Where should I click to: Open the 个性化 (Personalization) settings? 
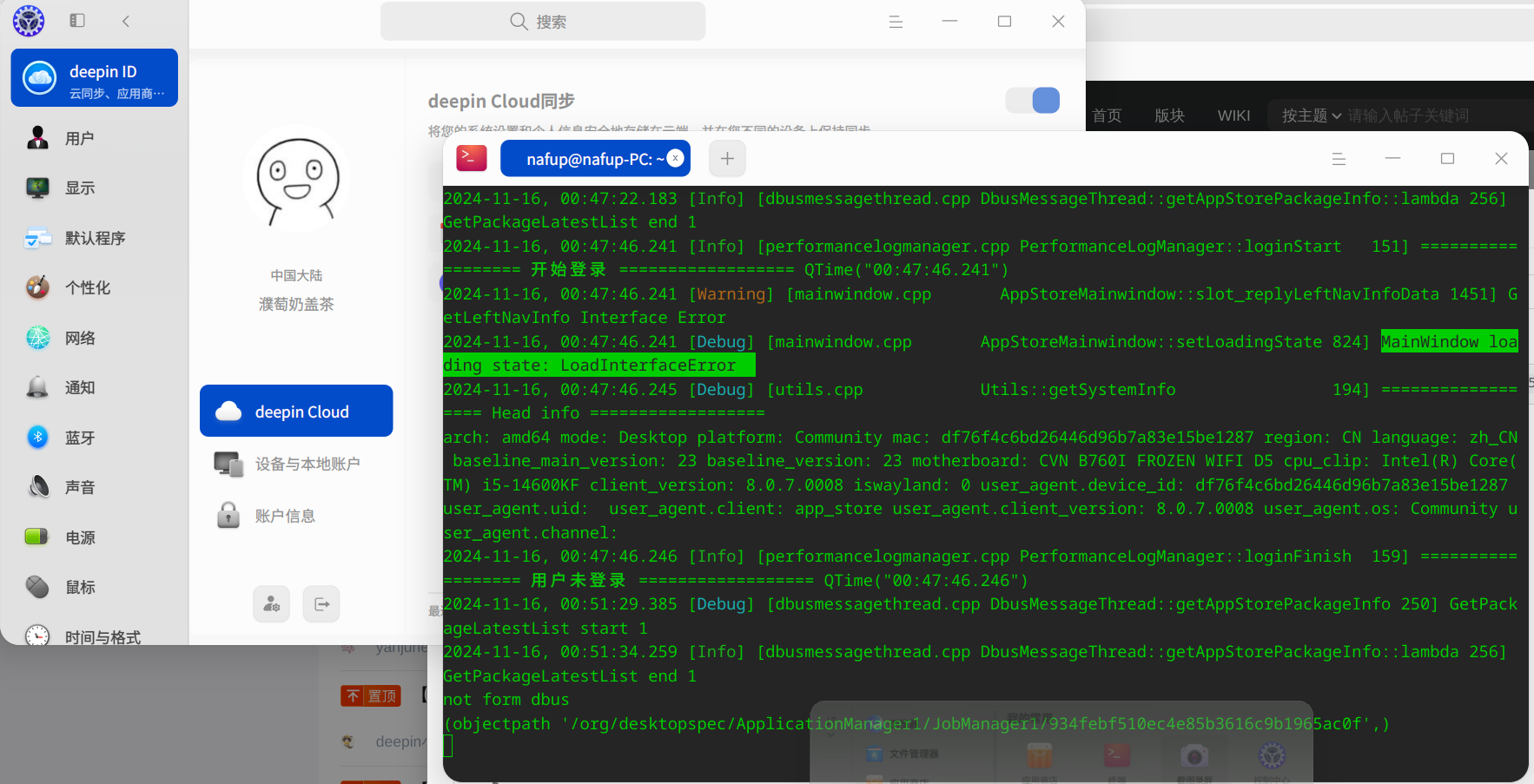(x=94, y=287)
